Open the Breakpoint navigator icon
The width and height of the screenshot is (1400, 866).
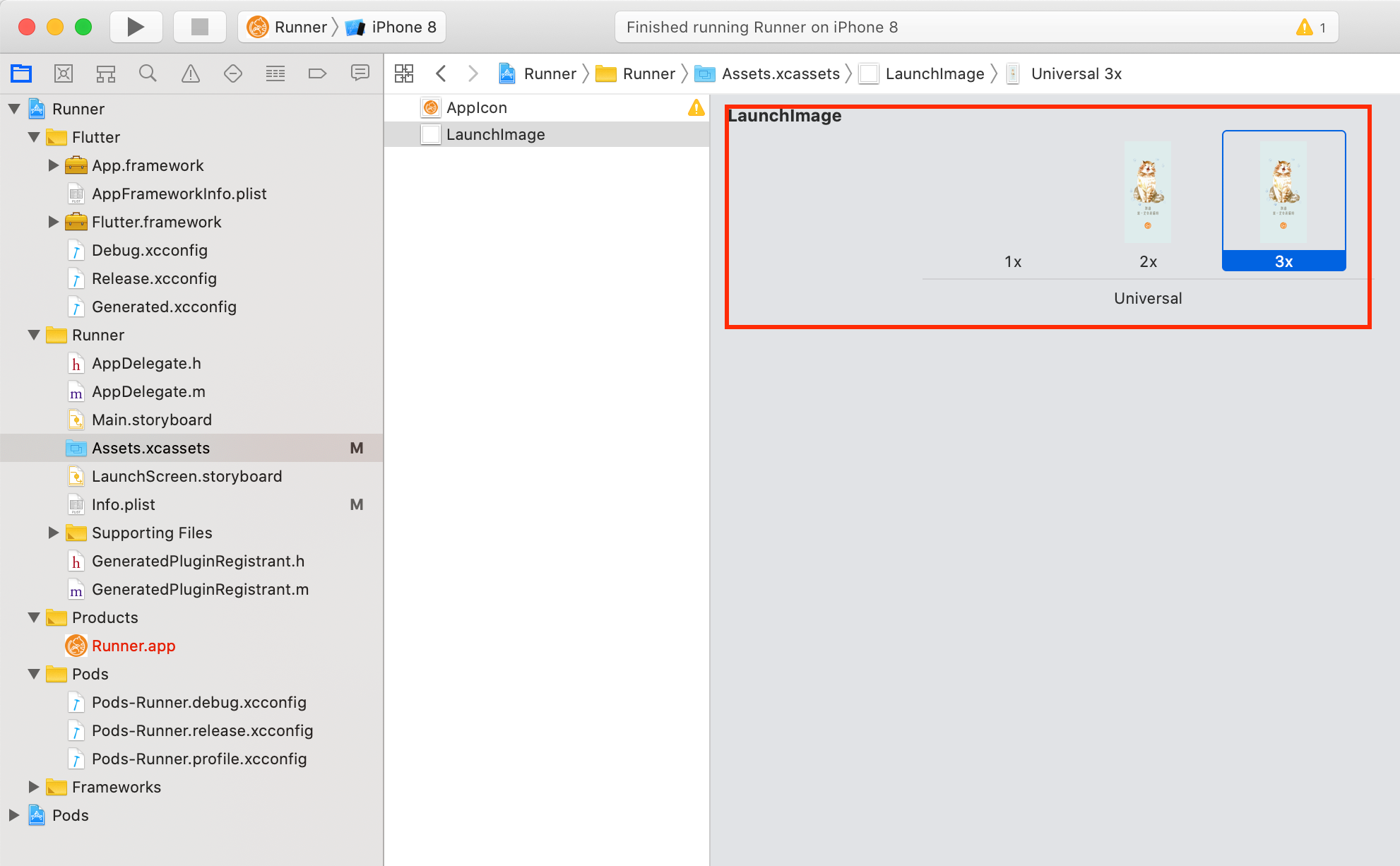point(318,73)
